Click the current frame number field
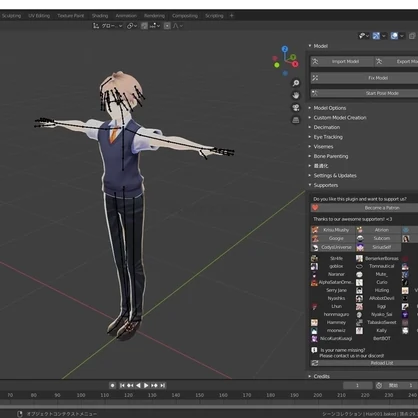The width and height of the screenshot is (418, 418). (x=358, y=385)
